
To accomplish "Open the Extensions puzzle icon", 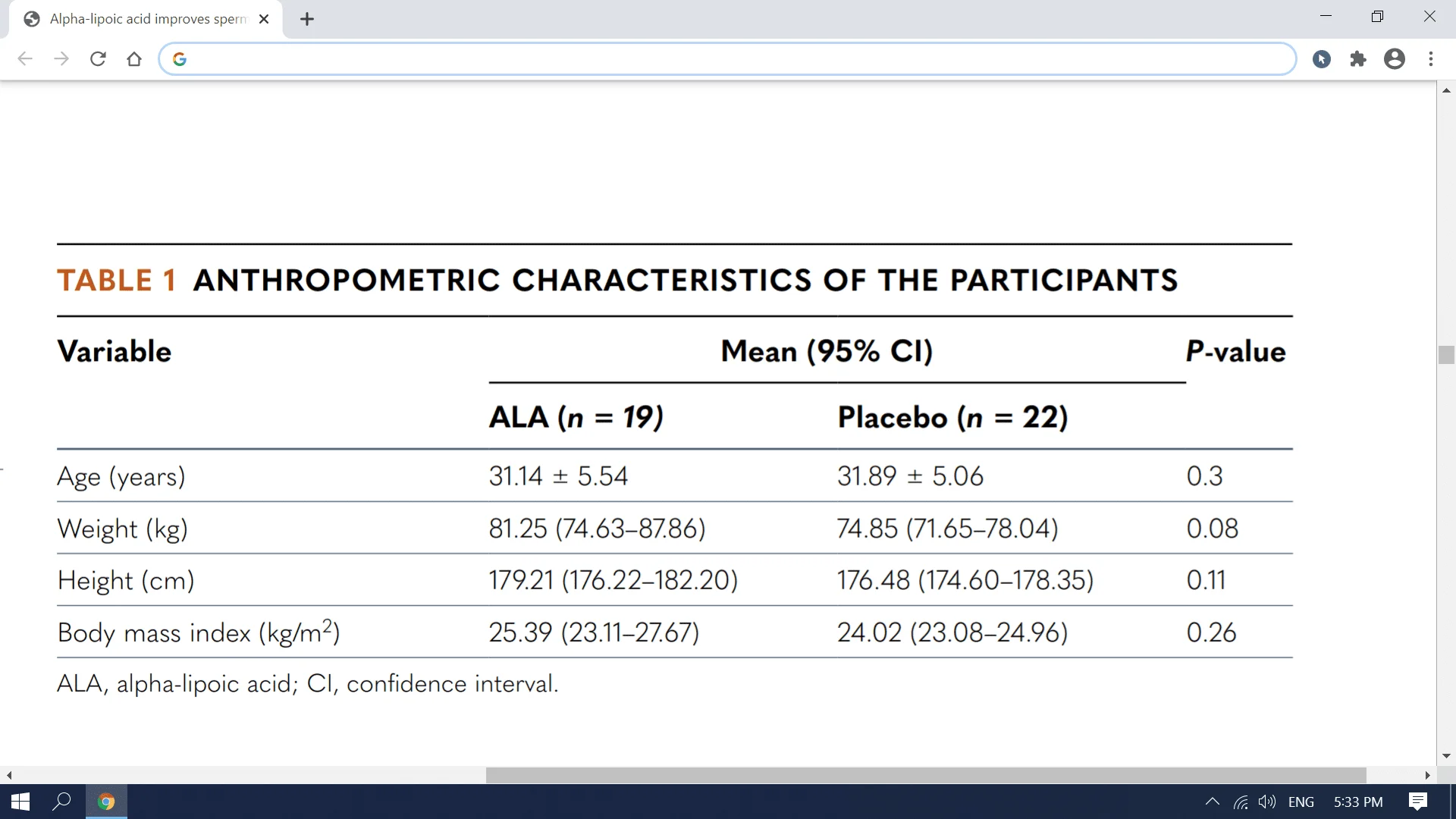I will point(1358,59).
